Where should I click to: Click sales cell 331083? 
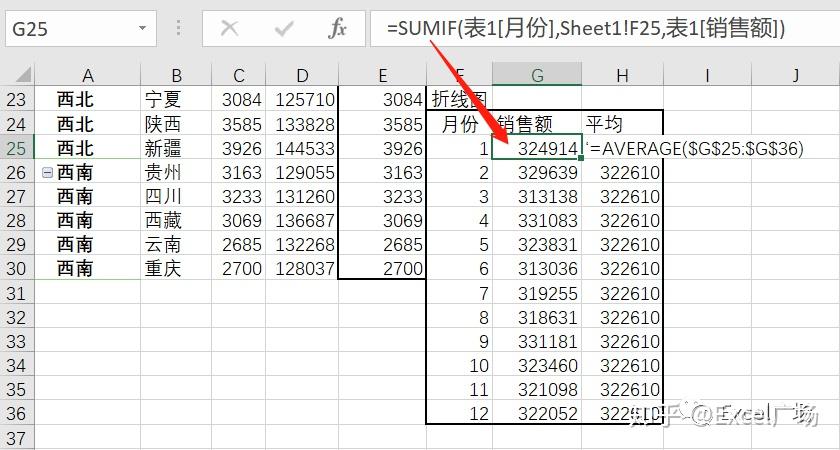coord(537,220)
